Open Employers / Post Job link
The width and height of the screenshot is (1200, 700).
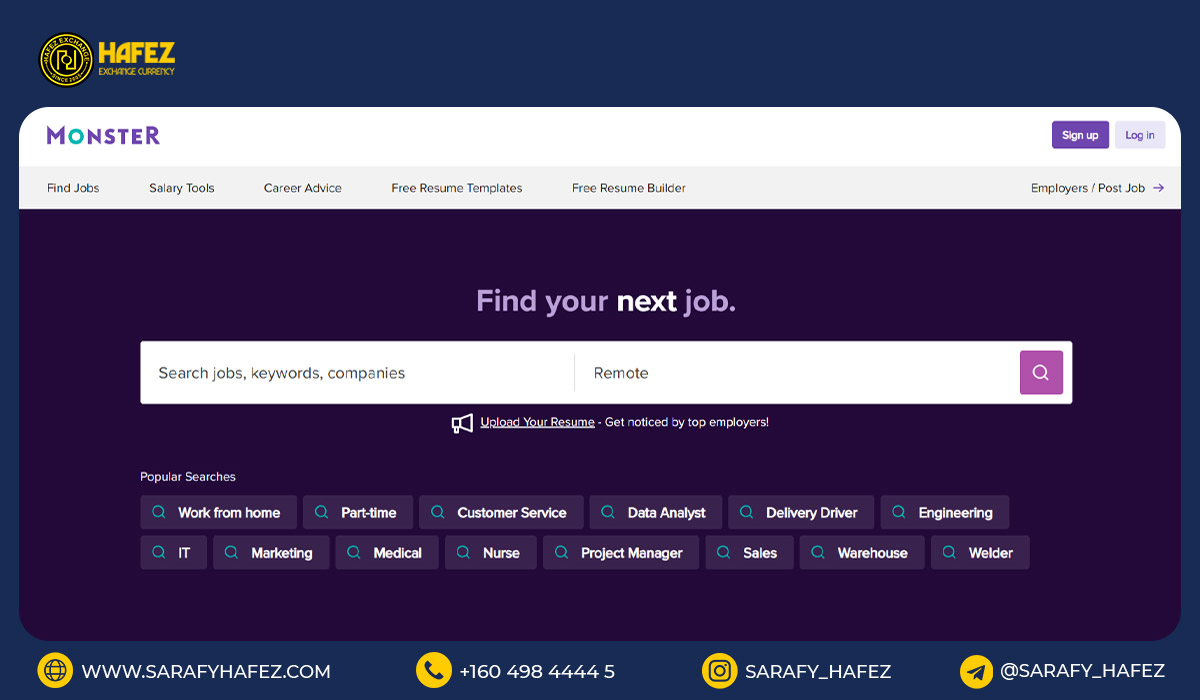point(1088,188)
